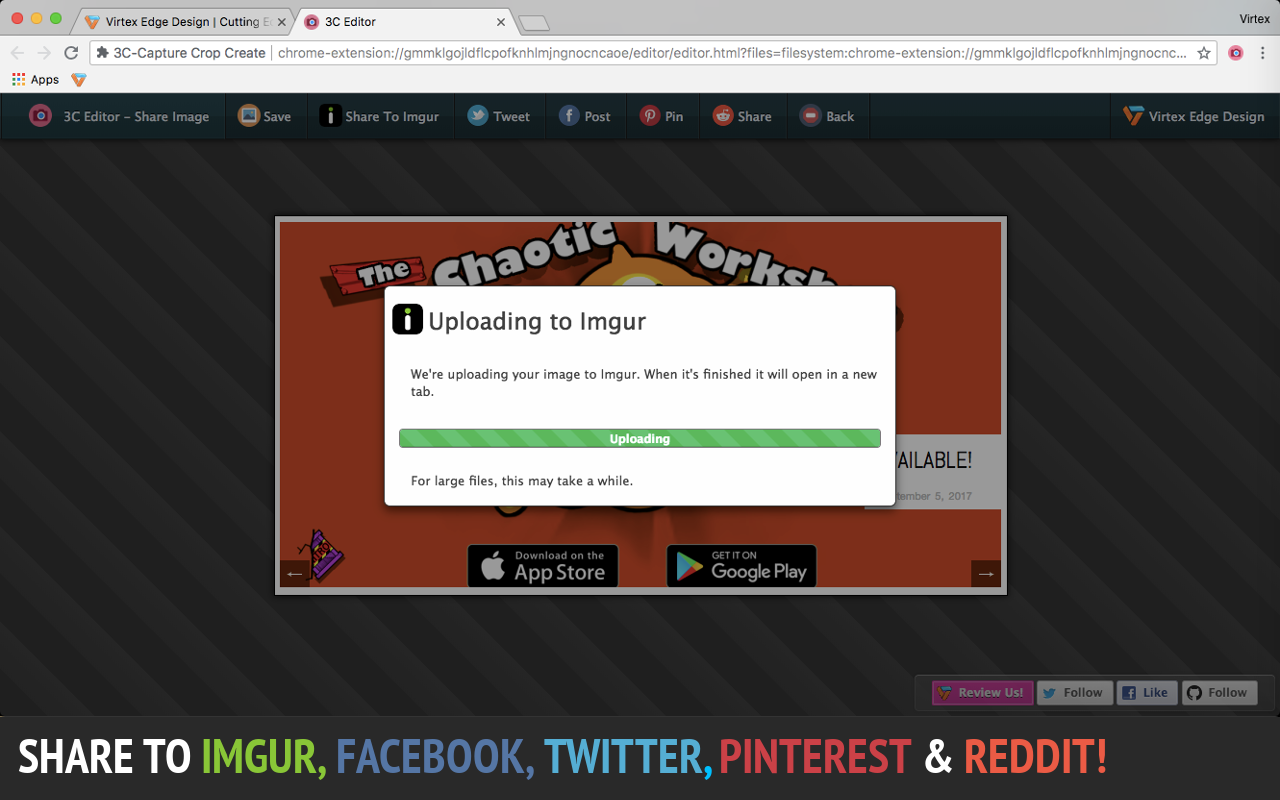This screenshot has width=1280, height=800.
Task: Click the Share To Imgur icon
Action: click(x=331, y=116)
